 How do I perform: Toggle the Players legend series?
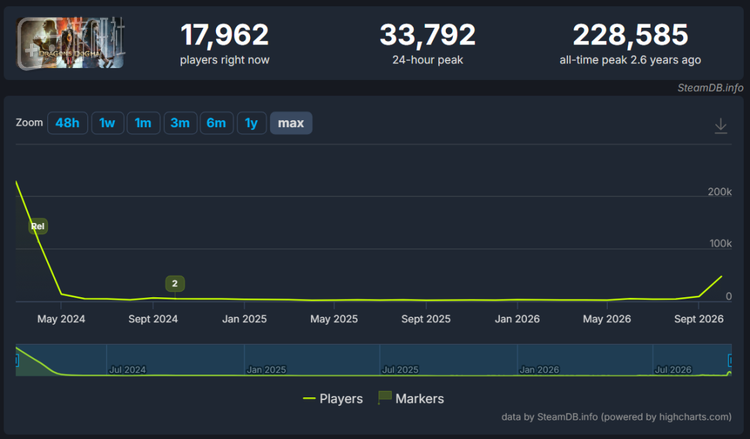(x=333, y=398)
